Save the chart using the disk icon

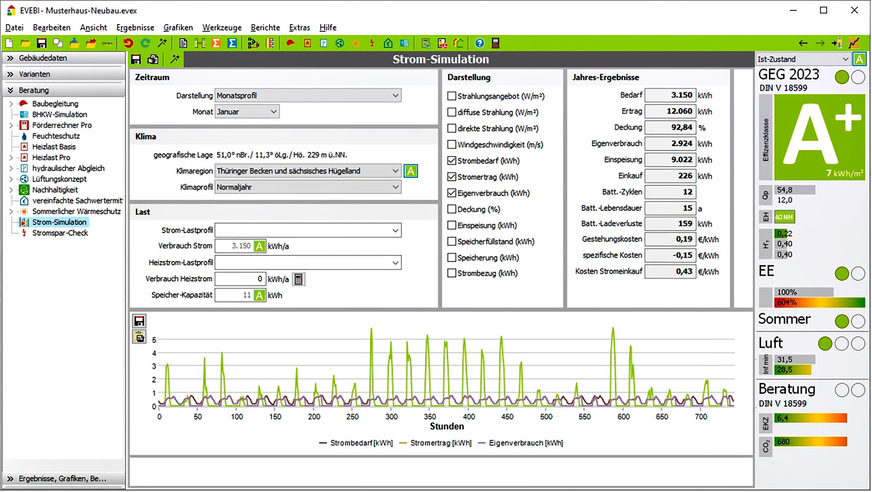[x=139, y=321]
